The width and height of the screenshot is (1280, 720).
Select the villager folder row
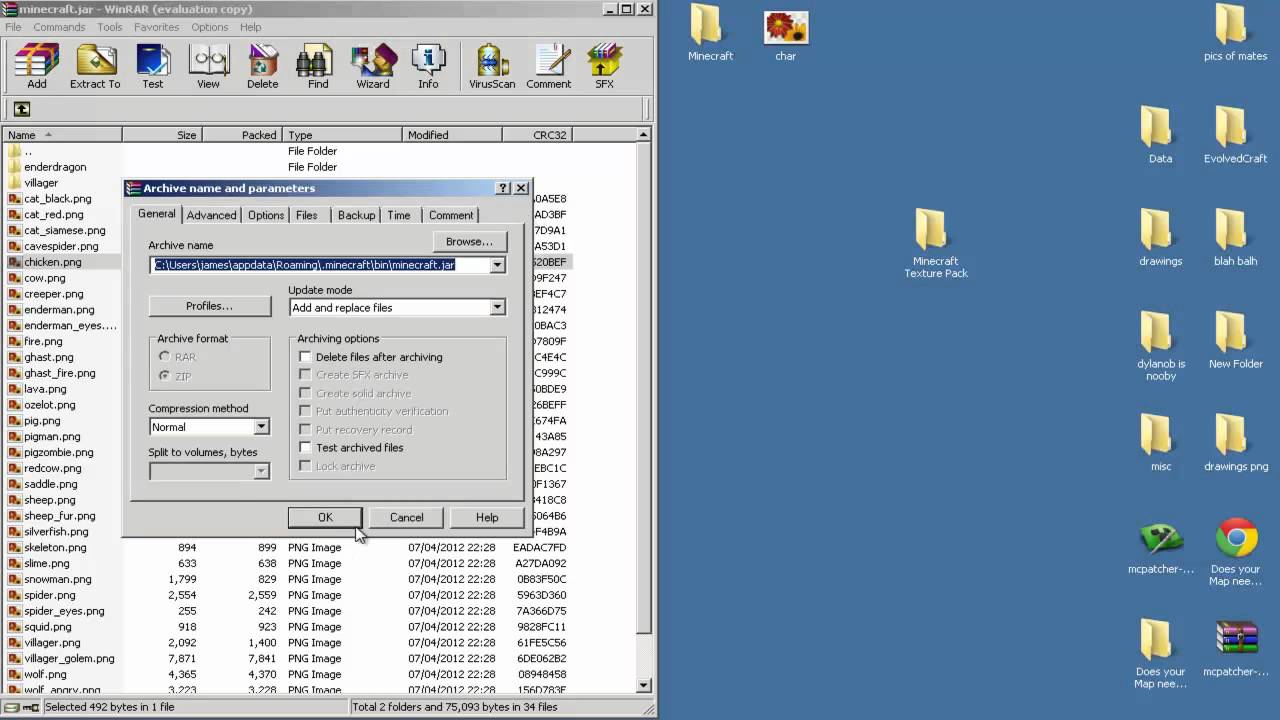(41, 183)
